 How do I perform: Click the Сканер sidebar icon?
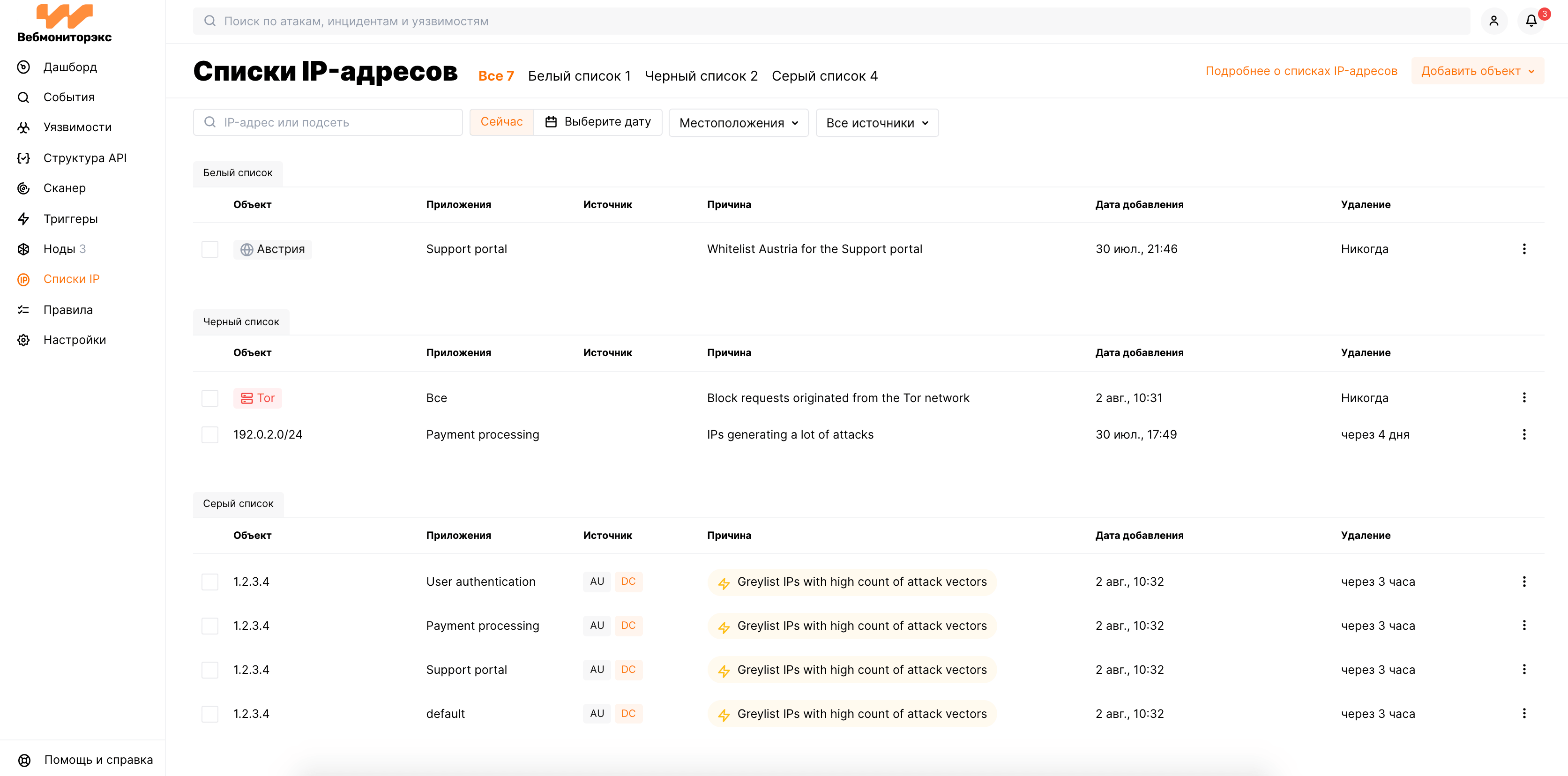coord(24,189)
